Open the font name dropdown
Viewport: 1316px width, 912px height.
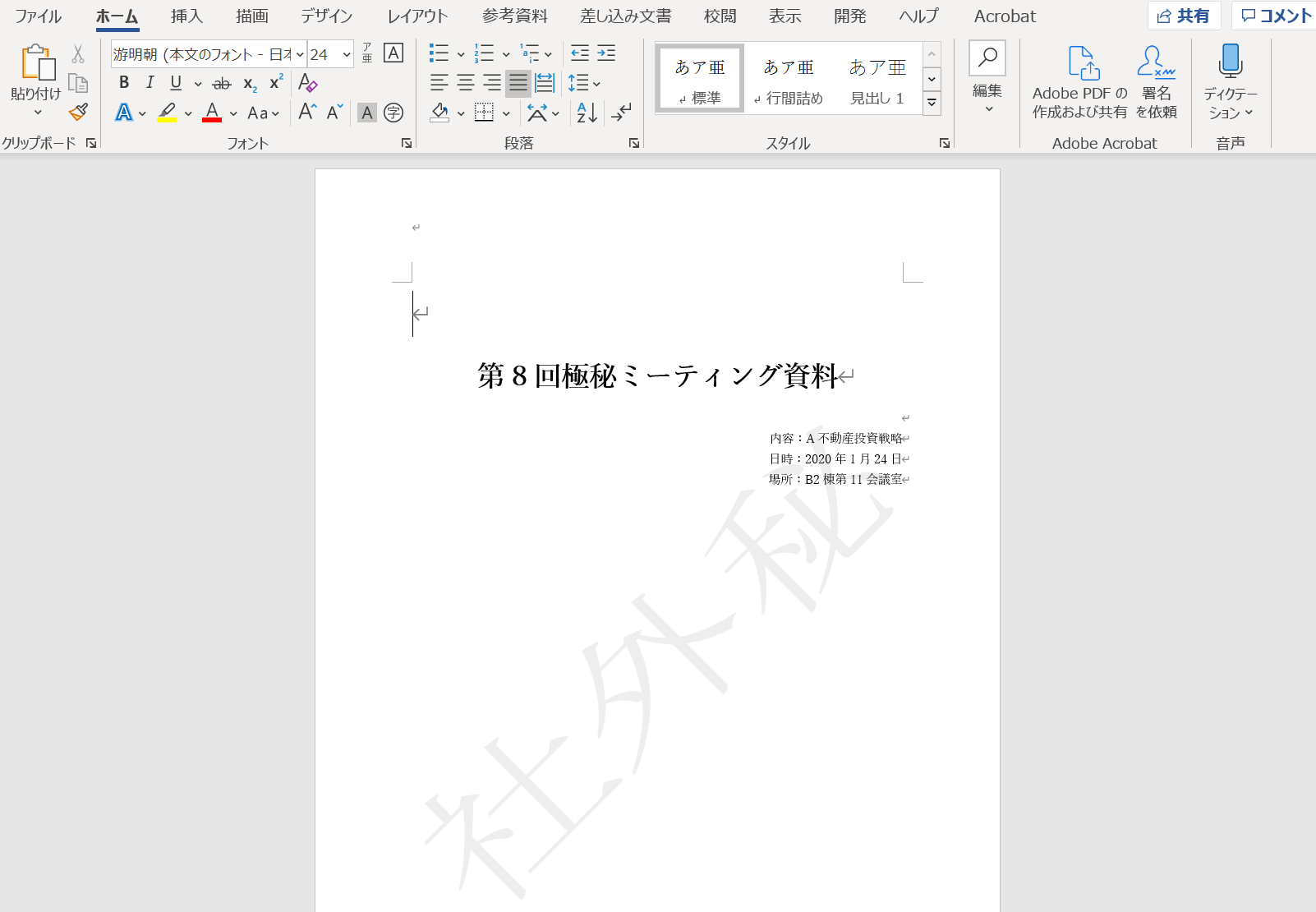[300, 54]
